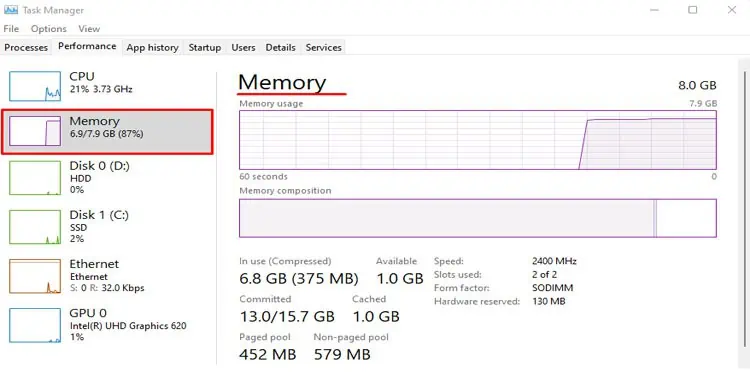Viewport: 750px width, 375px height.
Task: Click the vertical scrollbar on the right
Action: 744,208
